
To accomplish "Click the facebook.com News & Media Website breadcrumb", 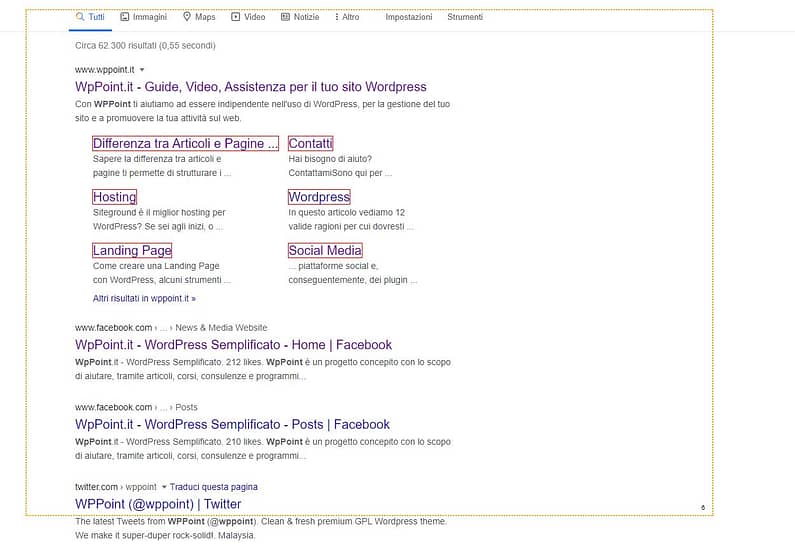I will [x=171, y=328].
